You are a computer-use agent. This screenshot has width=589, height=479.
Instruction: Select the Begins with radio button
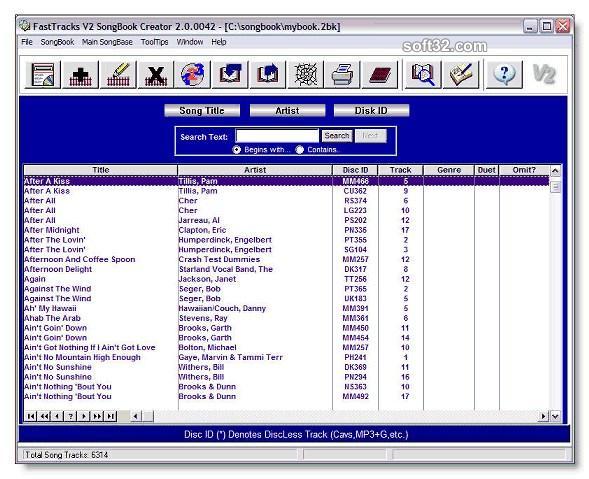click(236, 150)
